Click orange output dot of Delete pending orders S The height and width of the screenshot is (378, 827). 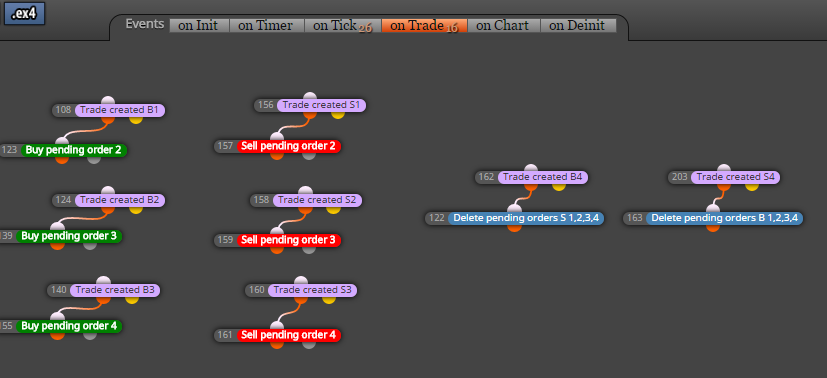[514, 227]
